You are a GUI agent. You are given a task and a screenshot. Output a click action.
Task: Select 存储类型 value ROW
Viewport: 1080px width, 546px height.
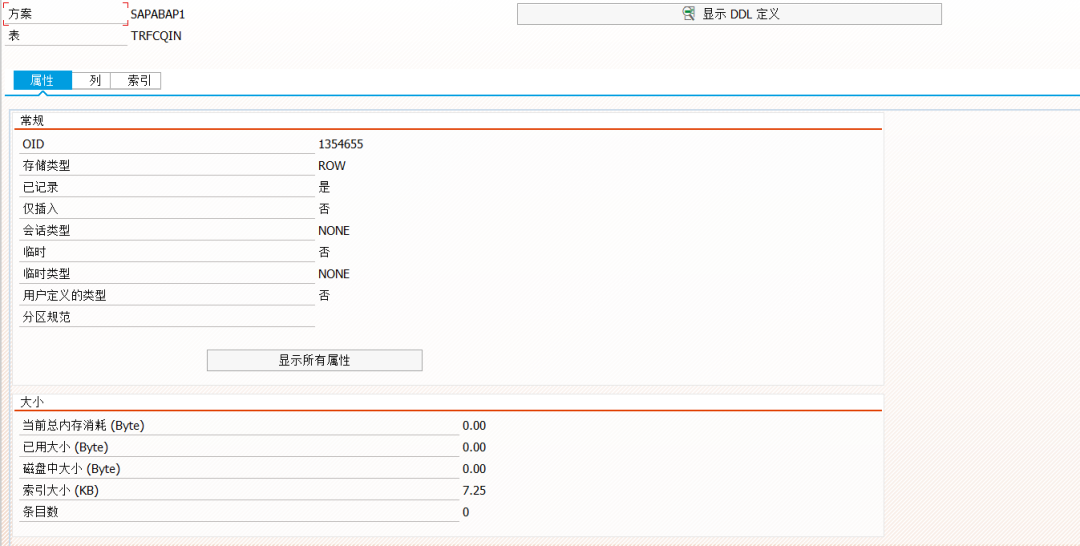pos(331,166)
